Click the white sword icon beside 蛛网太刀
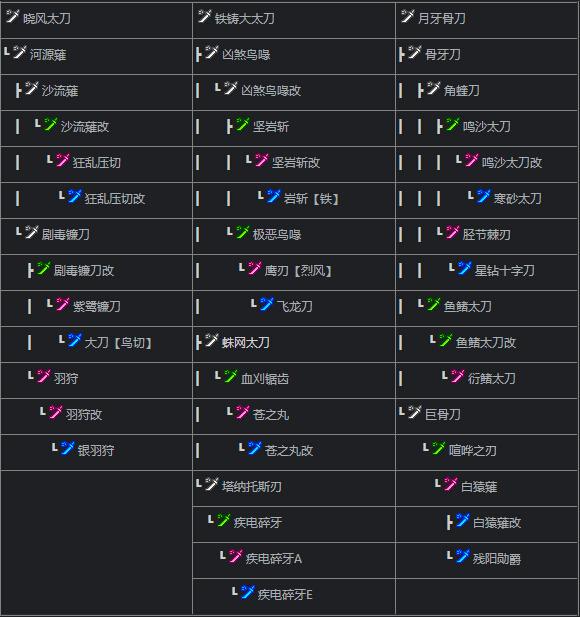 pyautogui.click(x=211, y=341)
